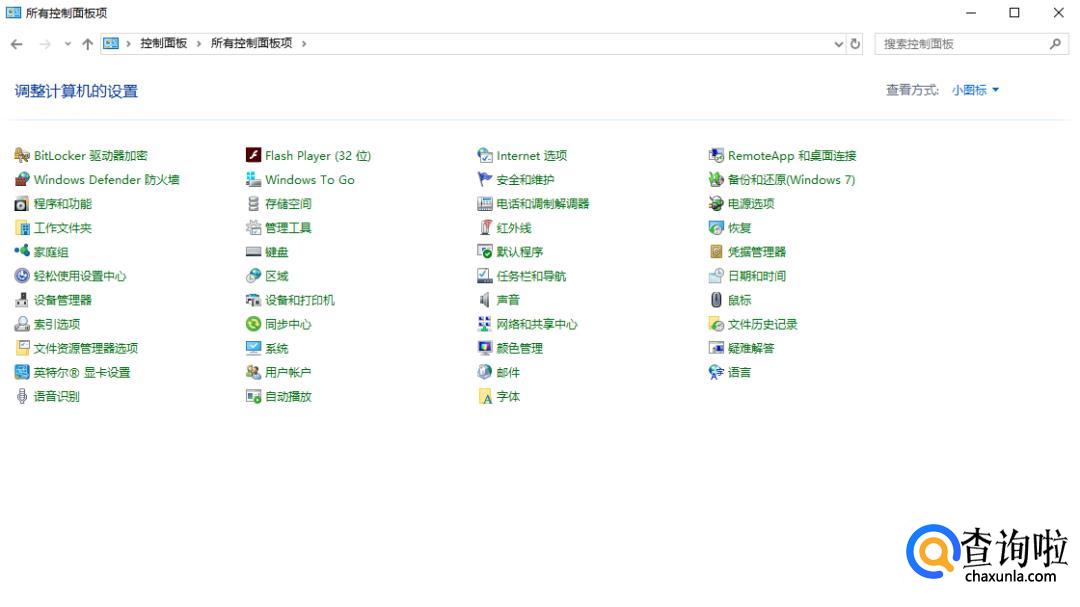Image resolution: width=1080 pixels, height=607 pixels.
Task: Expand the chevron after 控制面板 breadcrumb
Action: point(199,44)
